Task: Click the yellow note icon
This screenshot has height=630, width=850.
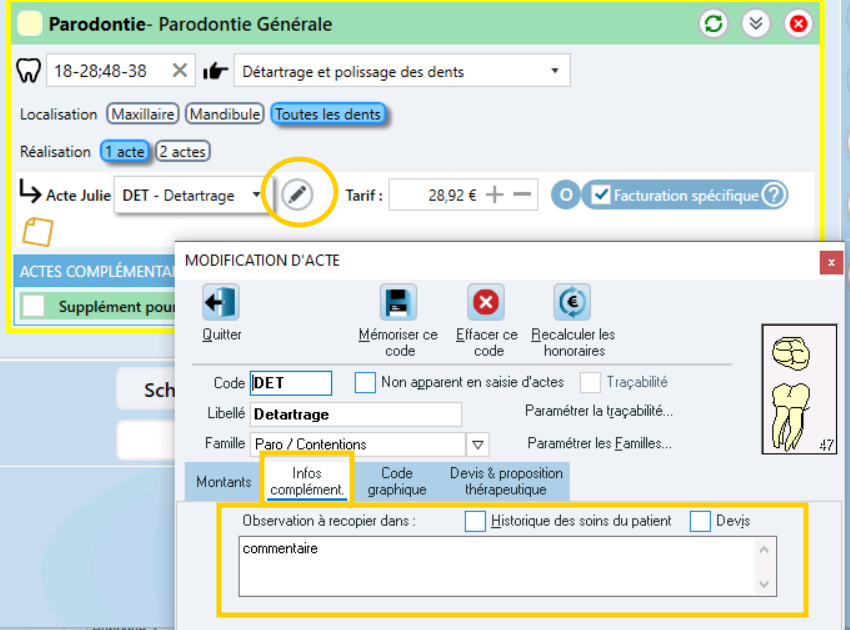Action: (37, 232)
